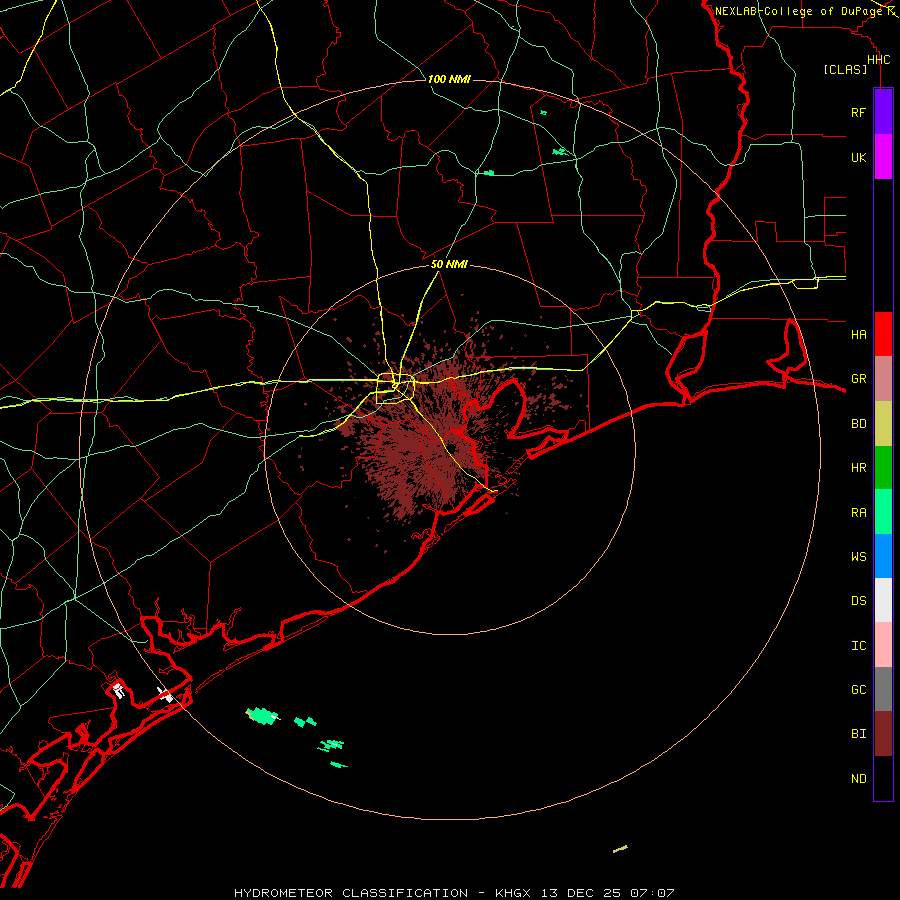Image resolution: width=900 pixels, height=900 pixels.
Task: Click the 'HHC' product code text
Action: click(x=878, y=60)
